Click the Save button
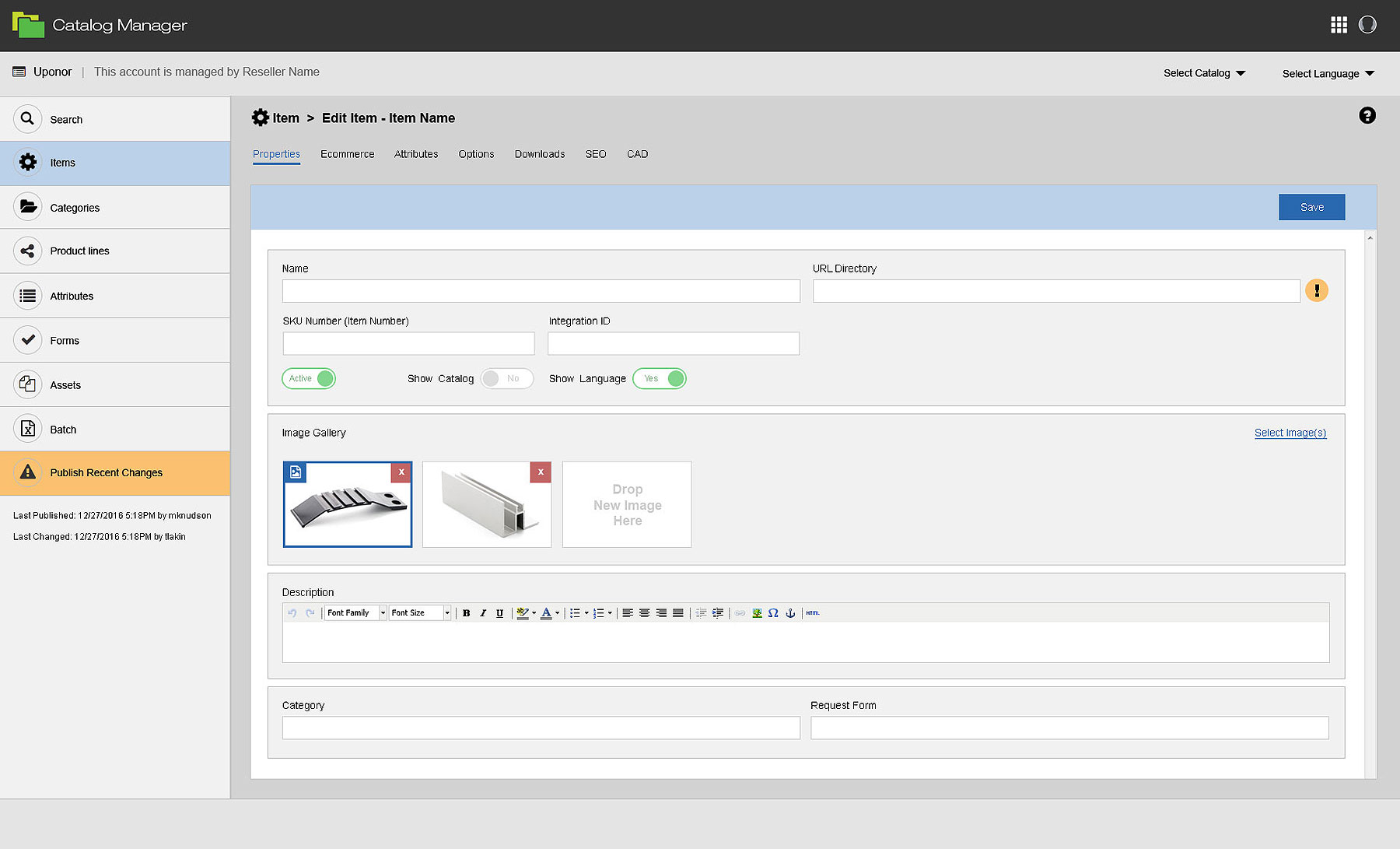Image resolution: width=1400 pixels, height=849 pixels. [x=1311, y=207]
